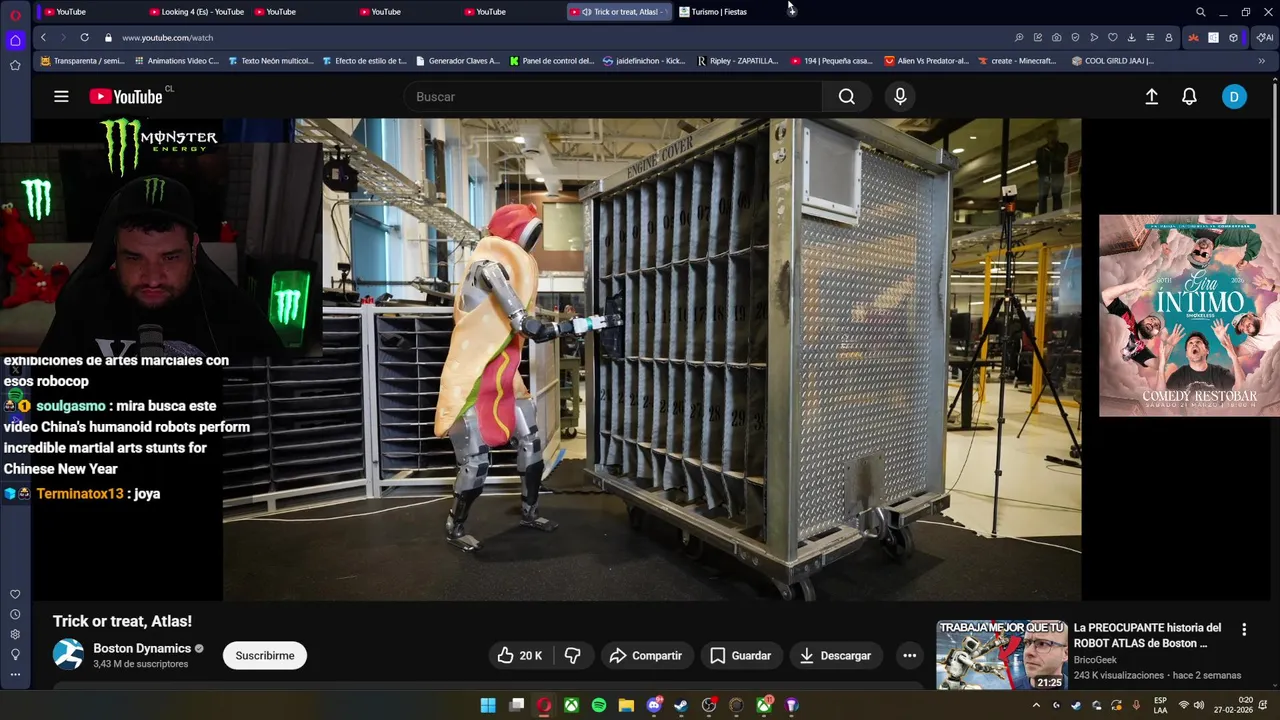Open Opera menu logo button

click(x=15, y=14)
